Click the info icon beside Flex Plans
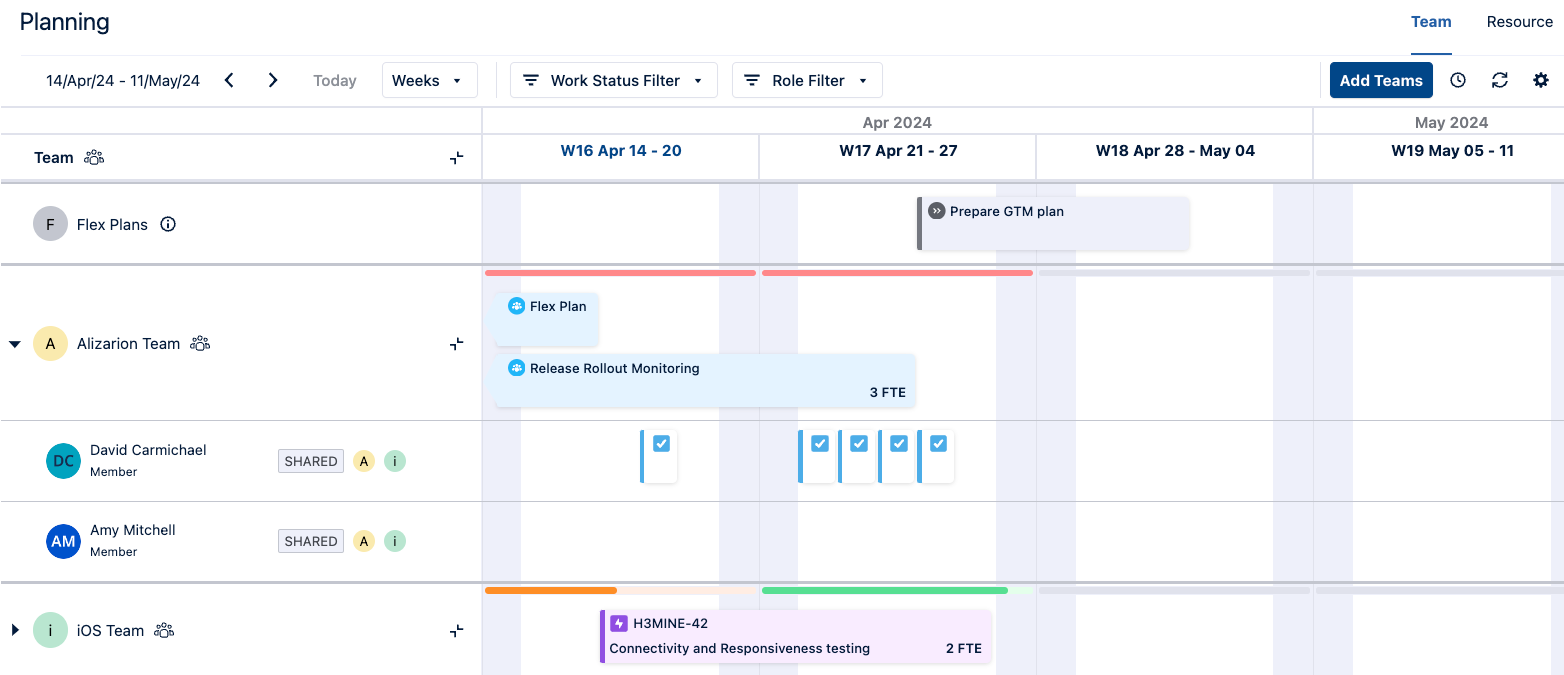The image size is (1564, 675). point(168,224)
